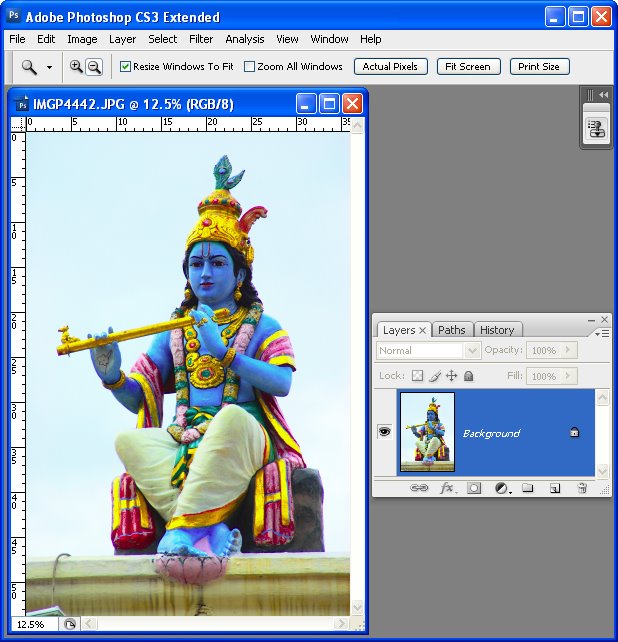Open the Opacity slider arrow
Screen dimensions: 618x642
568,350
